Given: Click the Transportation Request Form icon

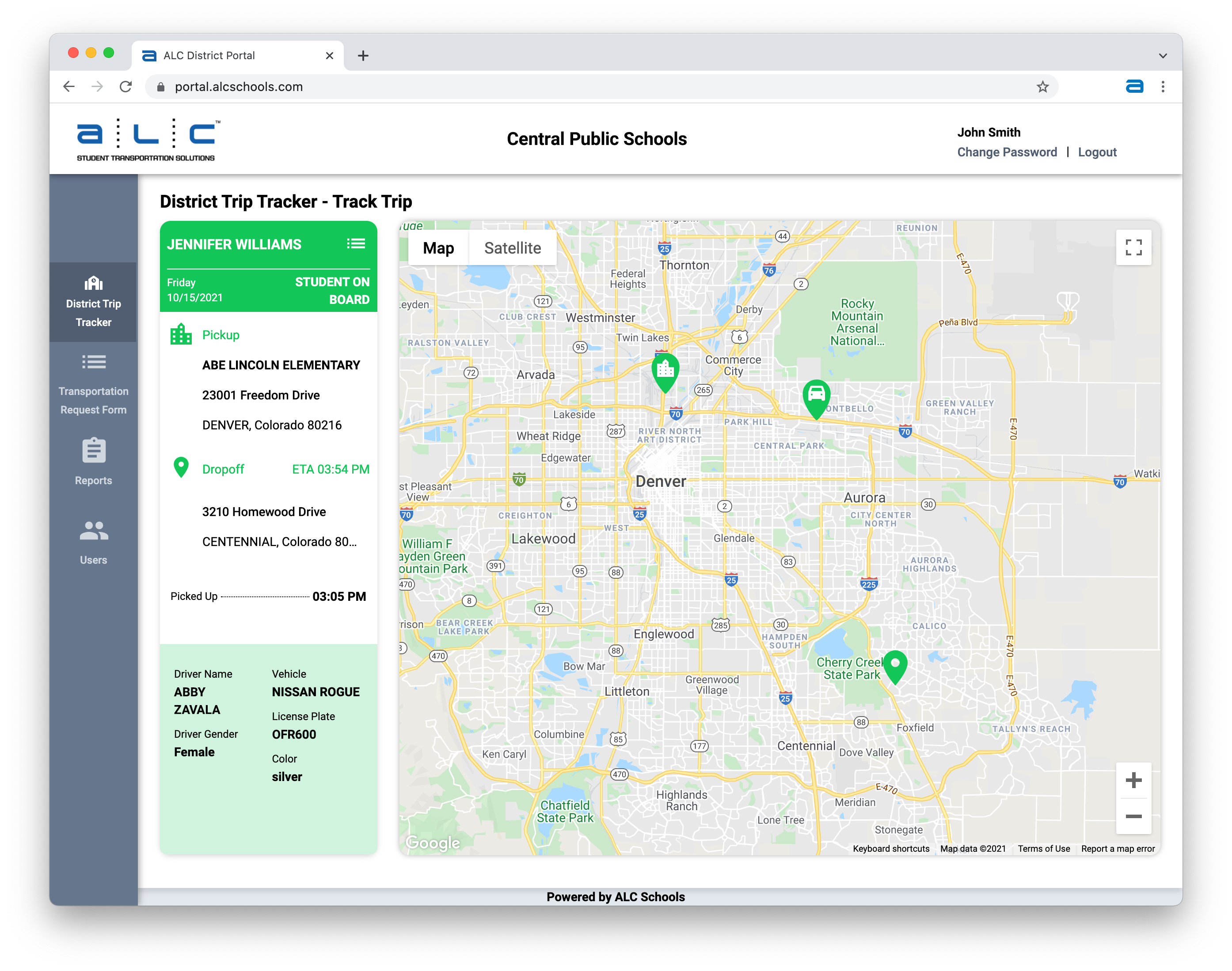Looking at the screenshot, I should pos(94,362).
